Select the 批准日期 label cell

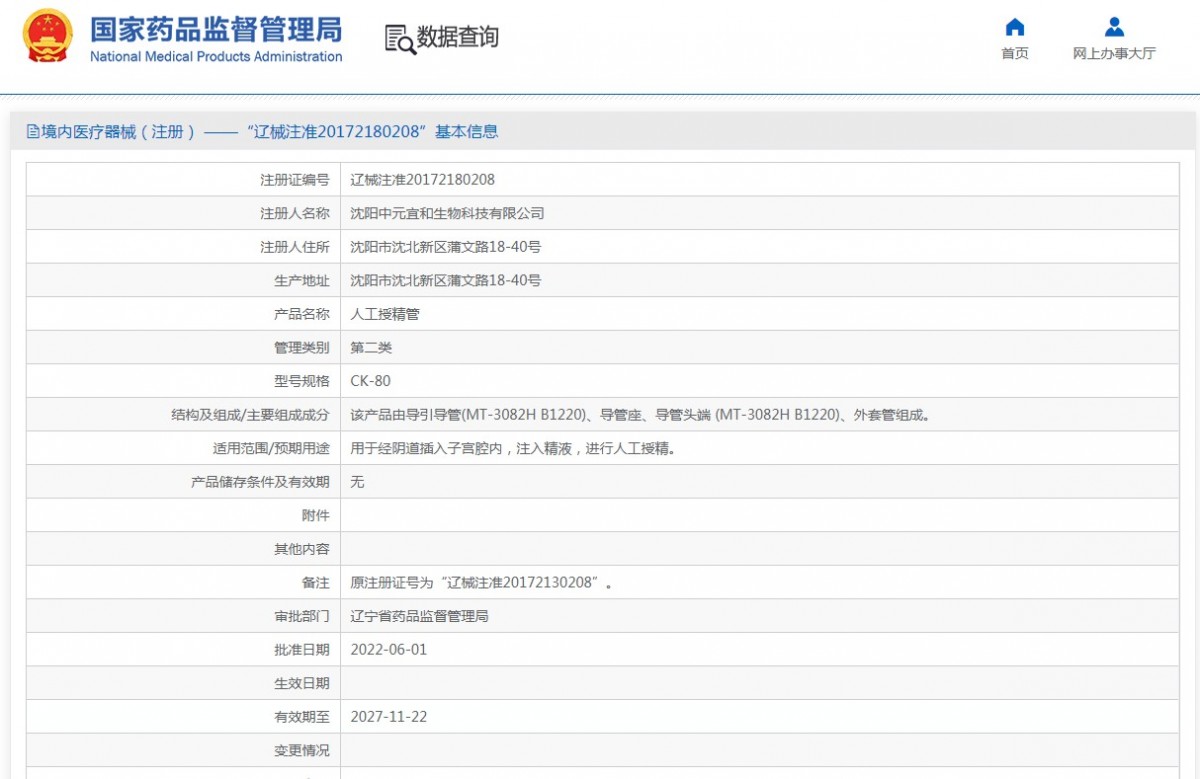(184, 649)
